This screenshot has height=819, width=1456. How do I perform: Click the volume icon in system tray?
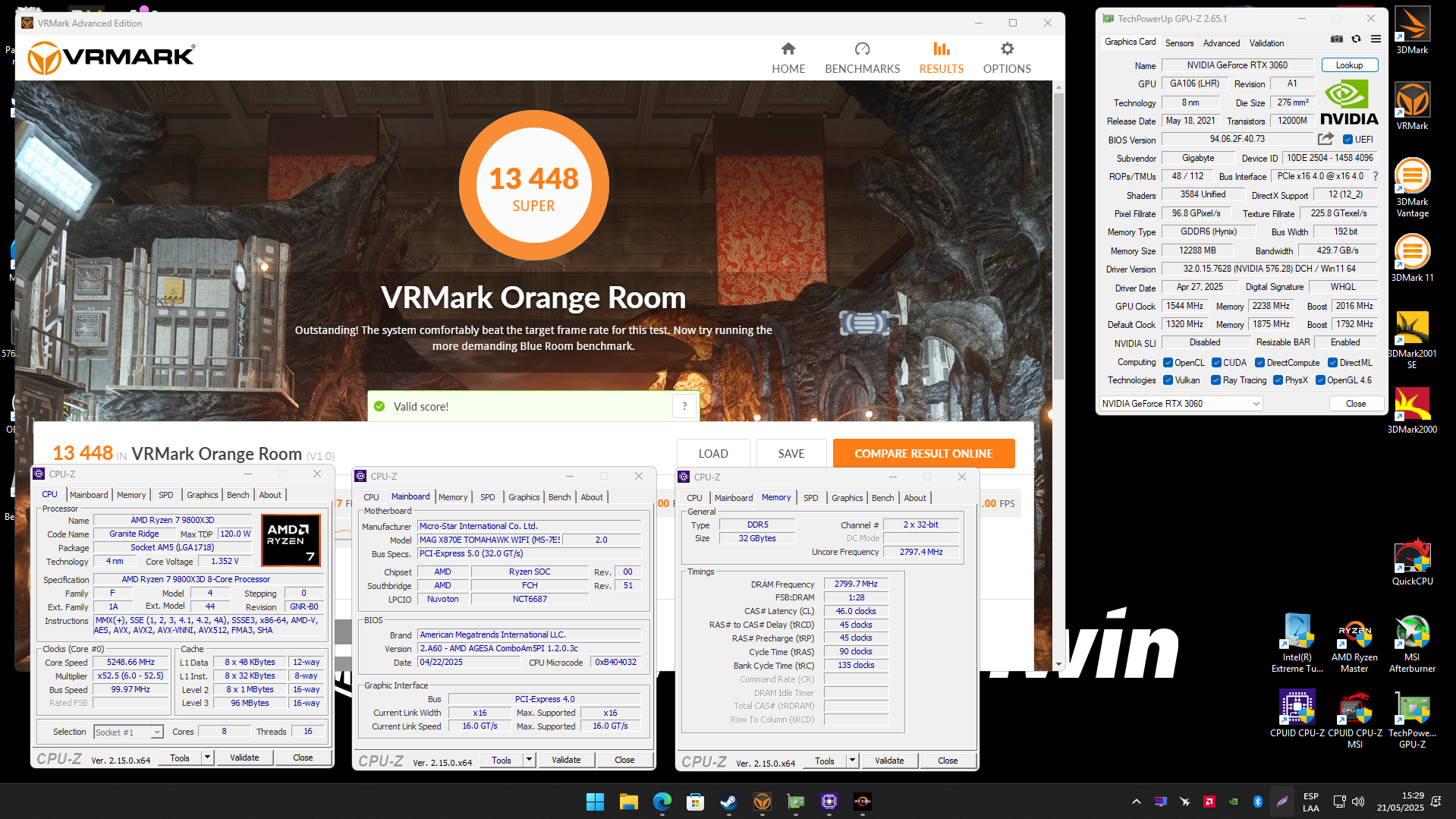click(1358, 802)
